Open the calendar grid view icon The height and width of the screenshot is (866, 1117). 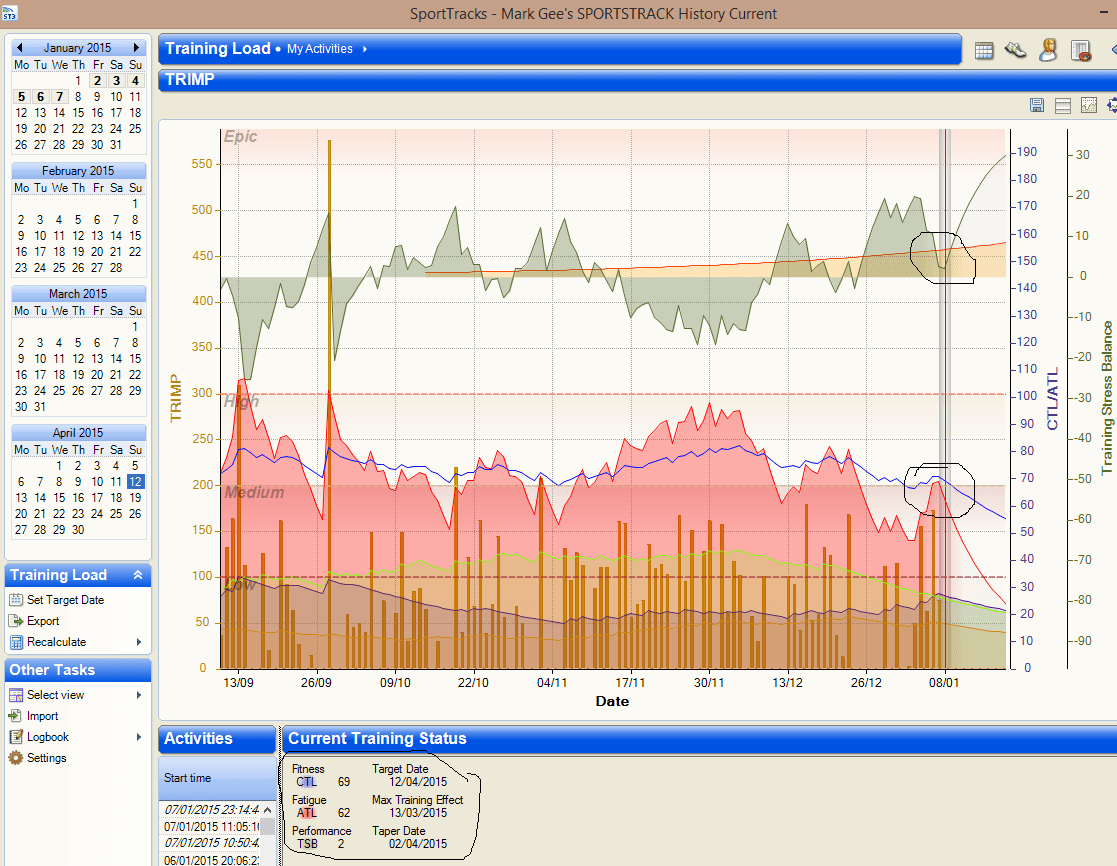[984, 51]
